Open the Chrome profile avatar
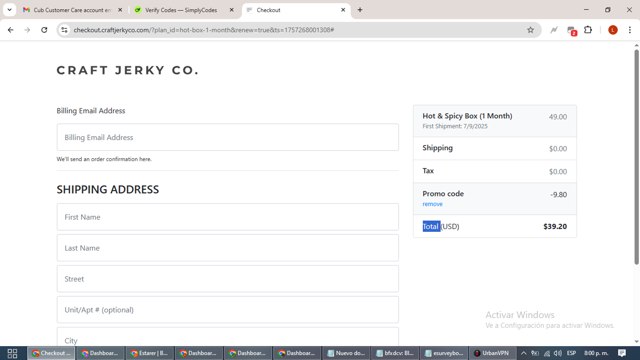Screen dimensions: 640x360 coord(613,30)
